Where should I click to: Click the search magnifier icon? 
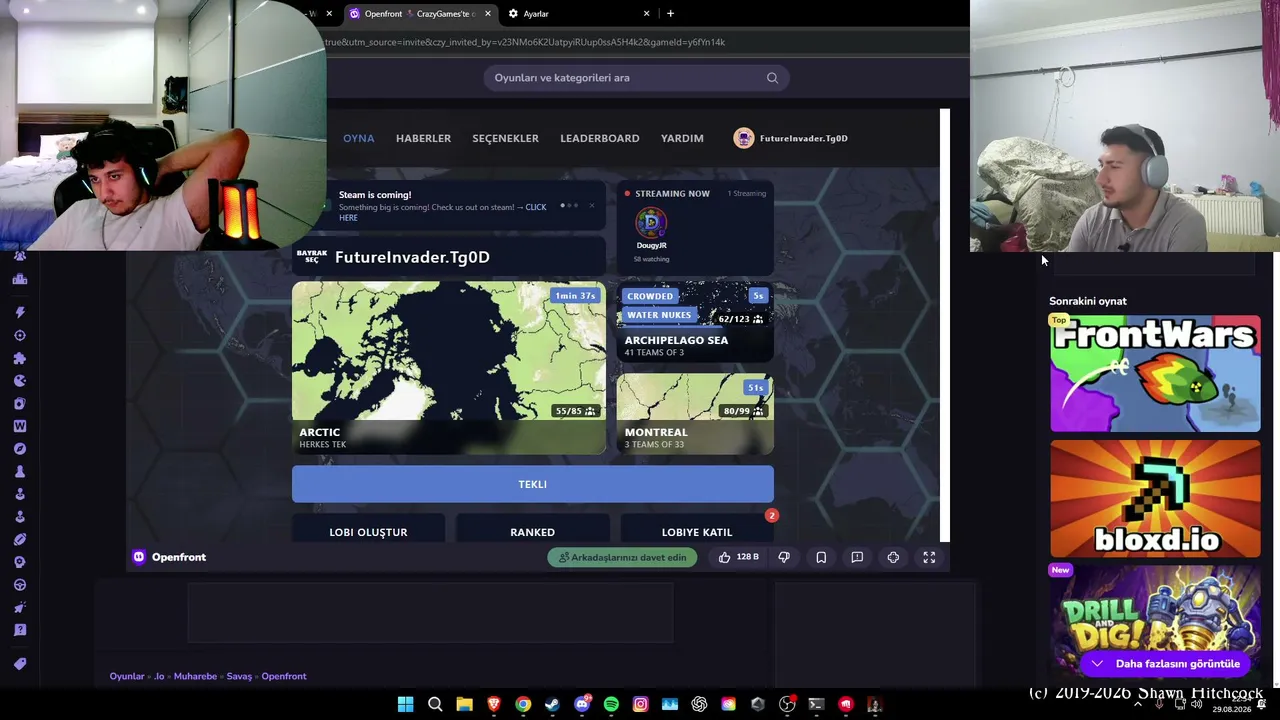coord(772,78)
